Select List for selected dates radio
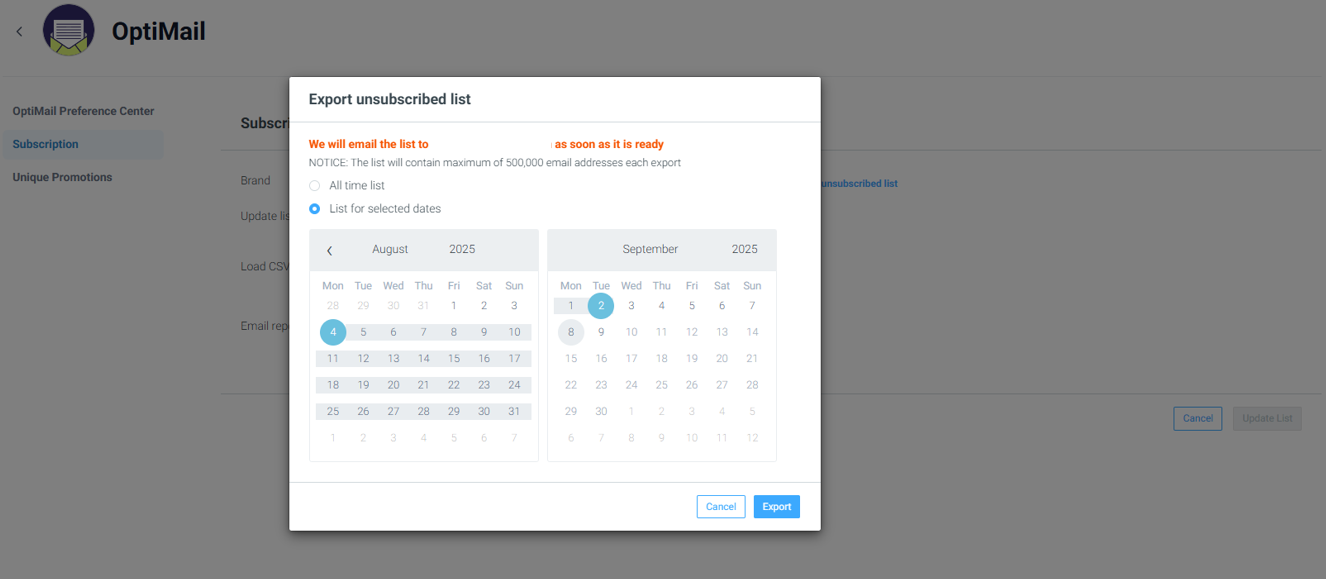1326x579 pixels. coord(314,209)
